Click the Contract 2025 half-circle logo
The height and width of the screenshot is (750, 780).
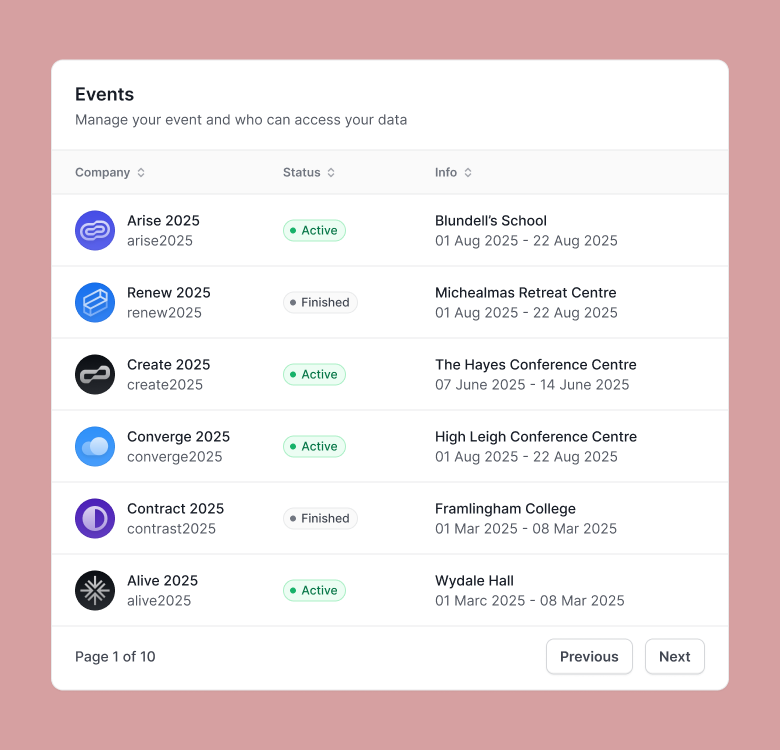pos(95,518)
